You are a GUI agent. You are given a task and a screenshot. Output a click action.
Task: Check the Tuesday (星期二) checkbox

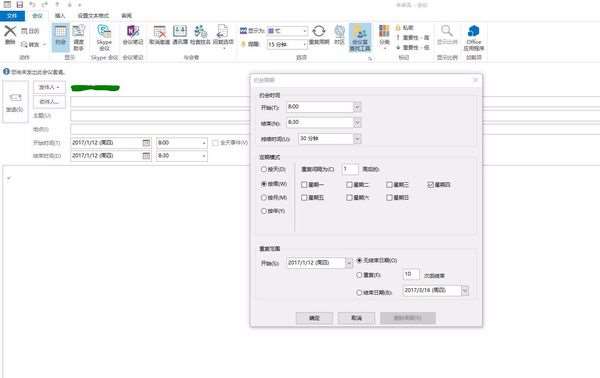(x=349, y=185)
